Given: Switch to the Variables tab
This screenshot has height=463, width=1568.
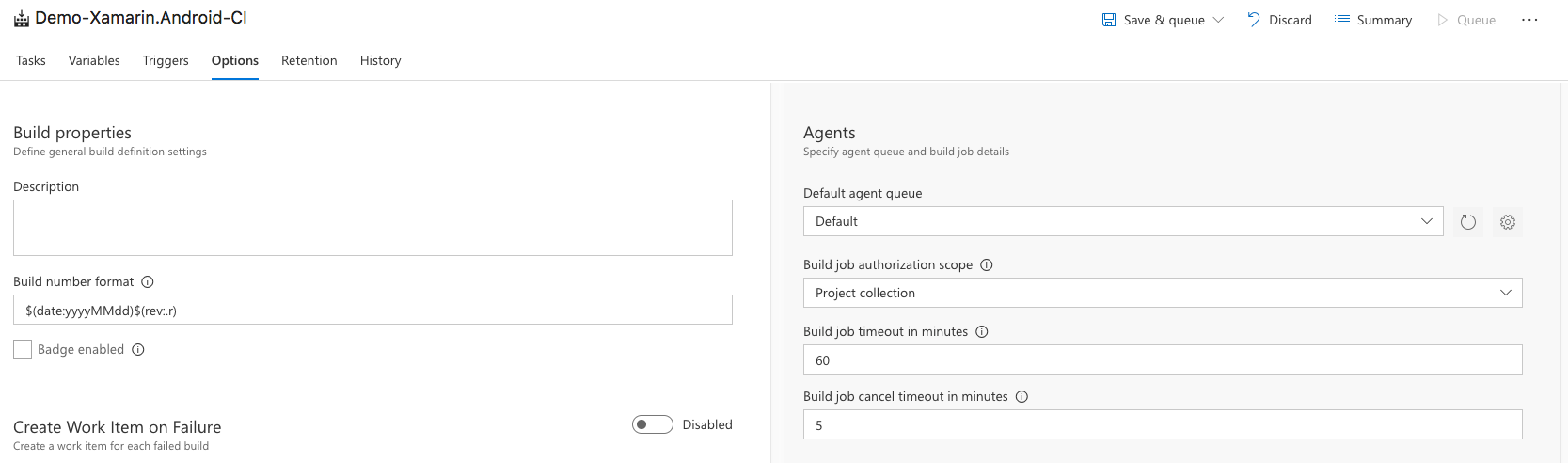Looking at the screenshot, I should (94, 60).
